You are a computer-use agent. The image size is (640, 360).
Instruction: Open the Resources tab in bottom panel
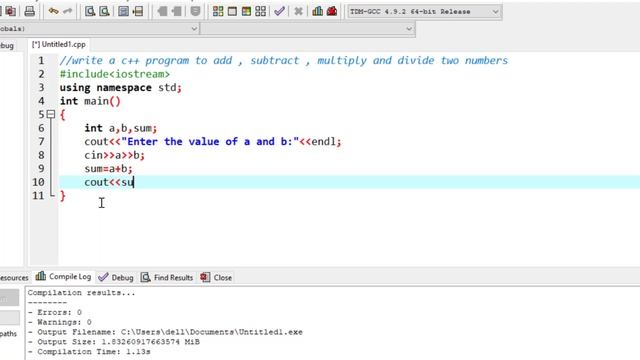coord(14,278)
